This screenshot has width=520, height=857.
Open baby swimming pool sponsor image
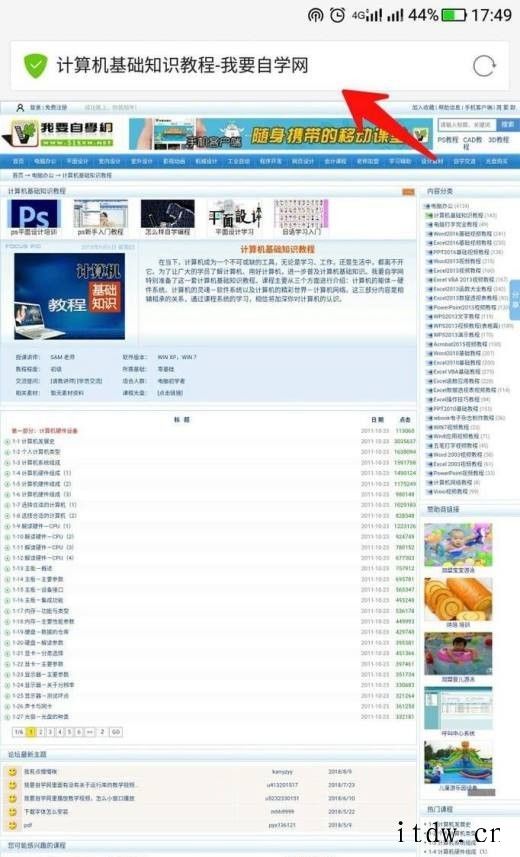pyautogui.click(x=458, y=544)
